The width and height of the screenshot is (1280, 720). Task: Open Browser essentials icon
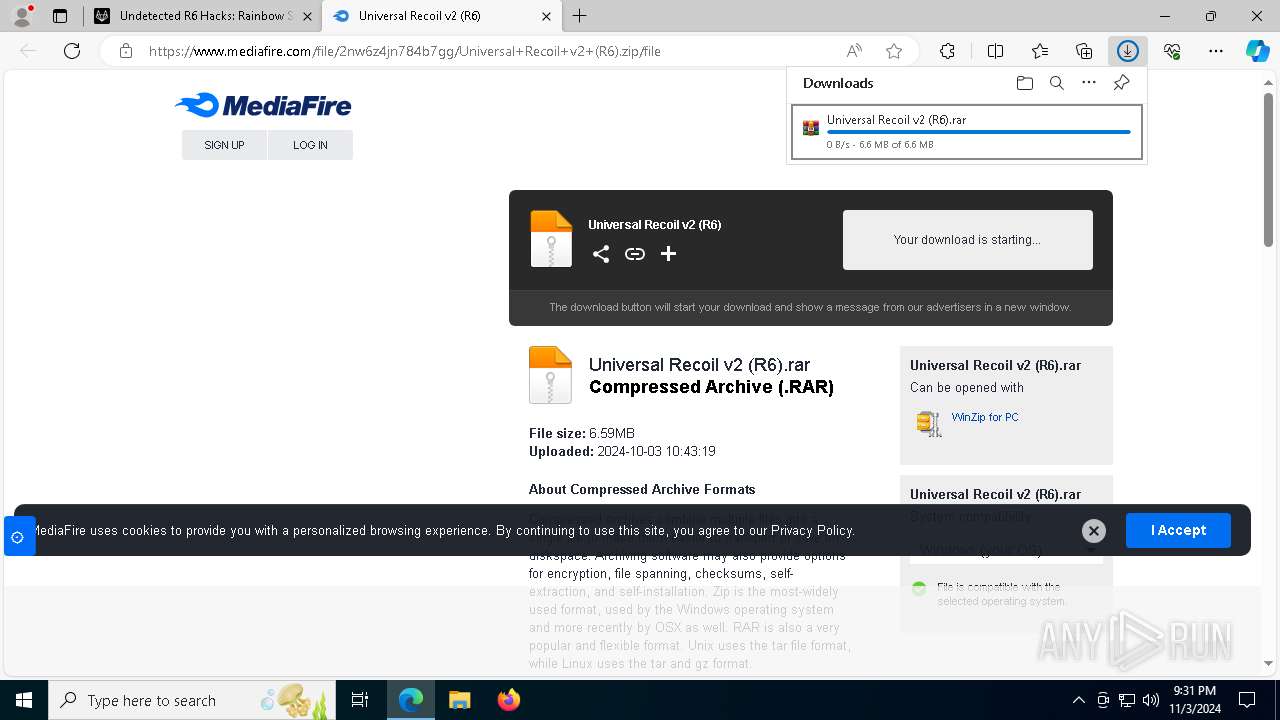click(x=1172, y=51)
